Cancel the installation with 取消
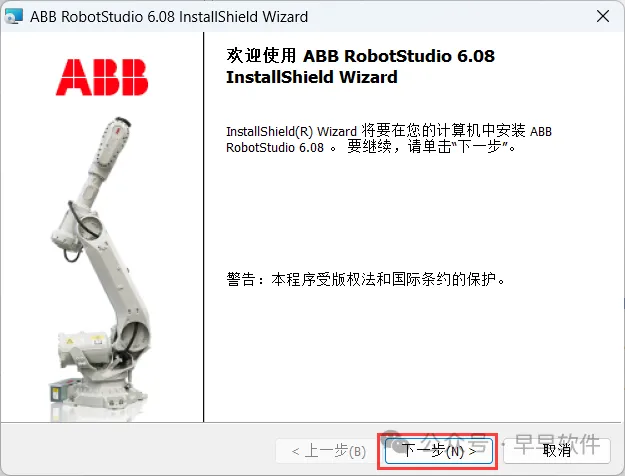This screenshot has height=476, width=625. click(557, 450)
